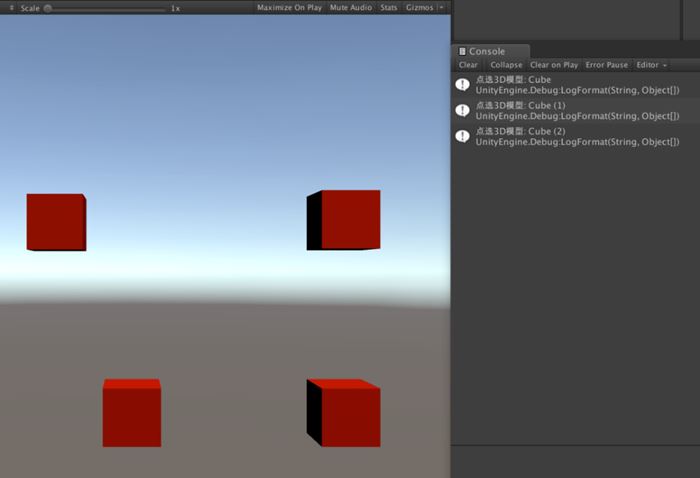This screenshot has height=478, width=700.
Task: Click the Console tab icon
Action: coord(462,51)
